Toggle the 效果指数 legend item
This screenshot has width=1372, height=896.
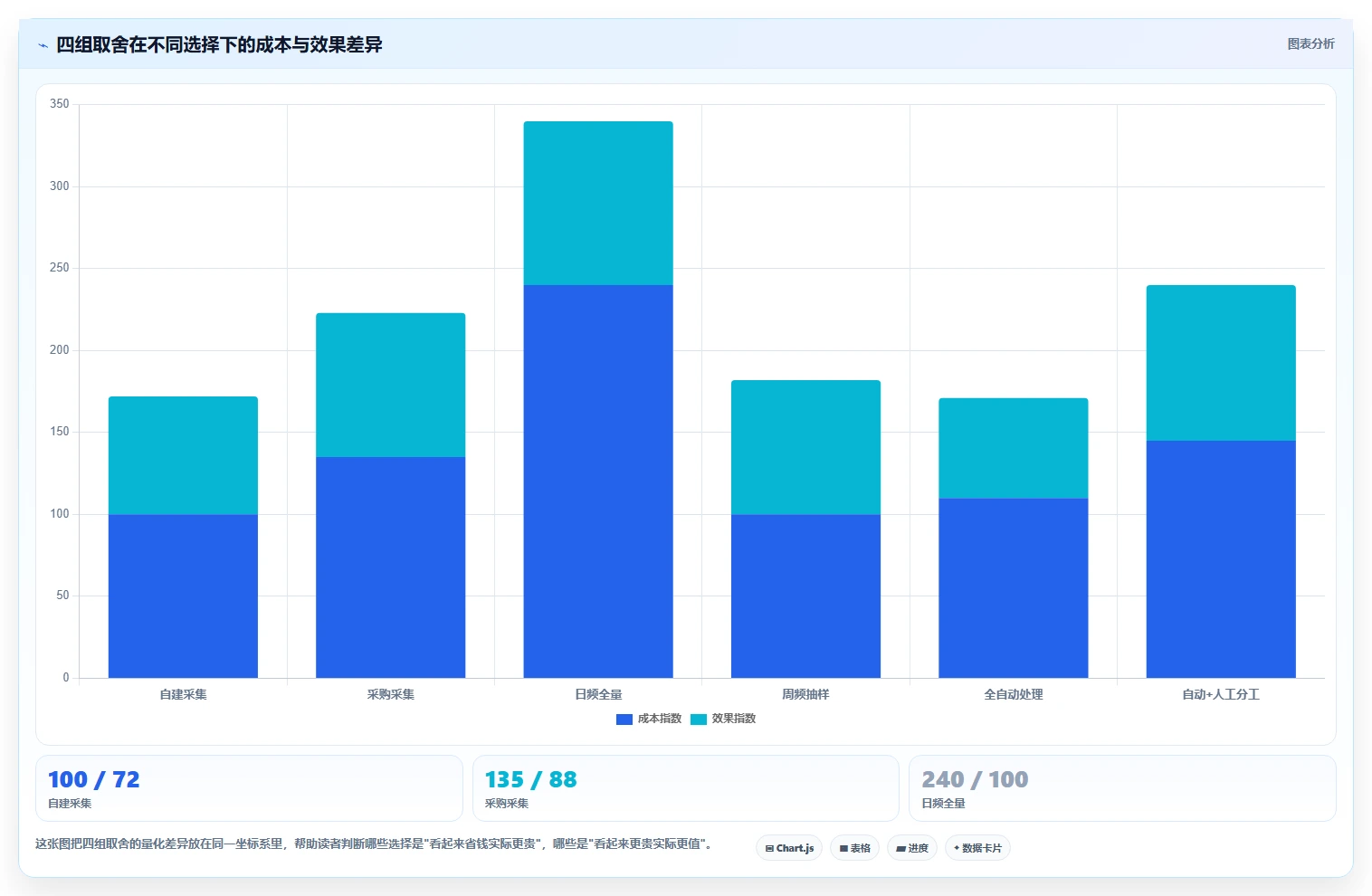point(723,719)
